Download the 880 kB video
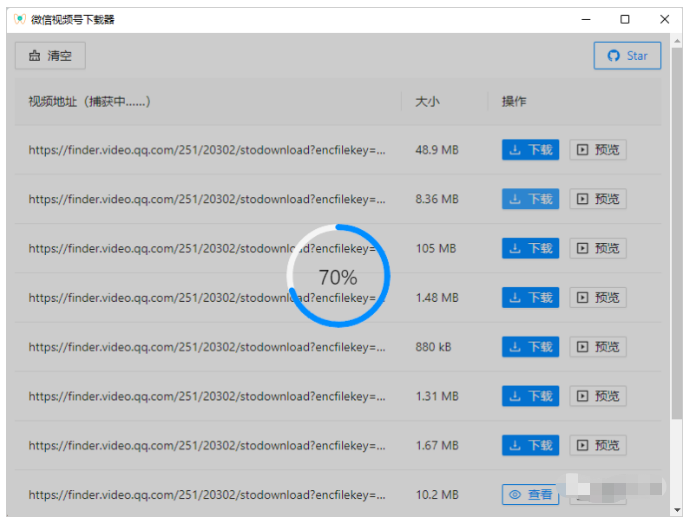685x523 pixels. 530,347
